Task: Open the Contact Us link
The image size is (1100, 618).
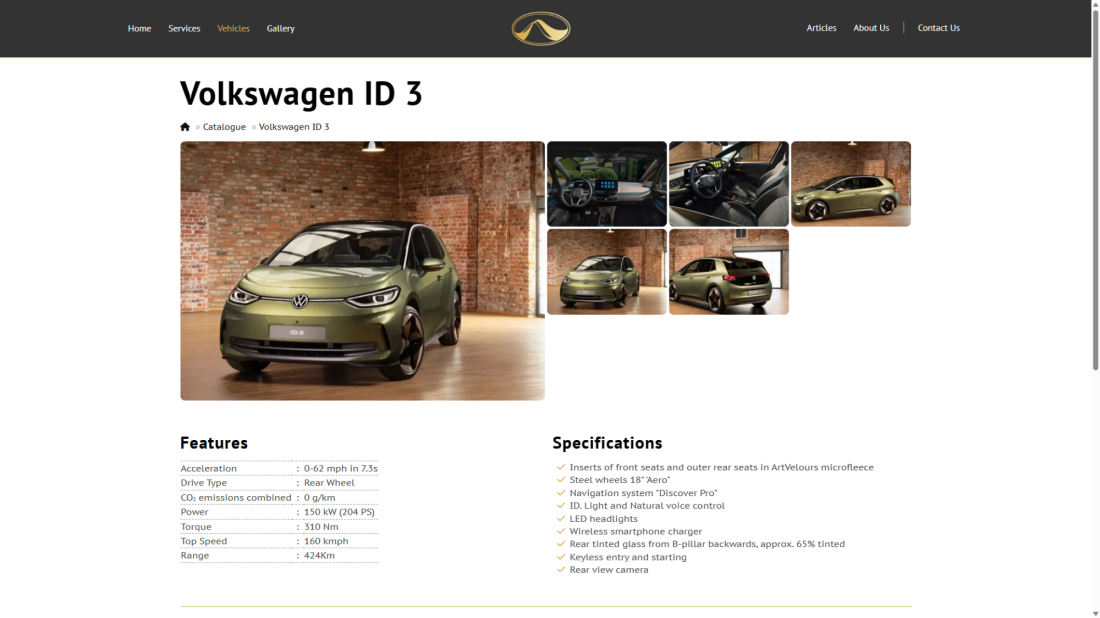Action: [938, 28]
